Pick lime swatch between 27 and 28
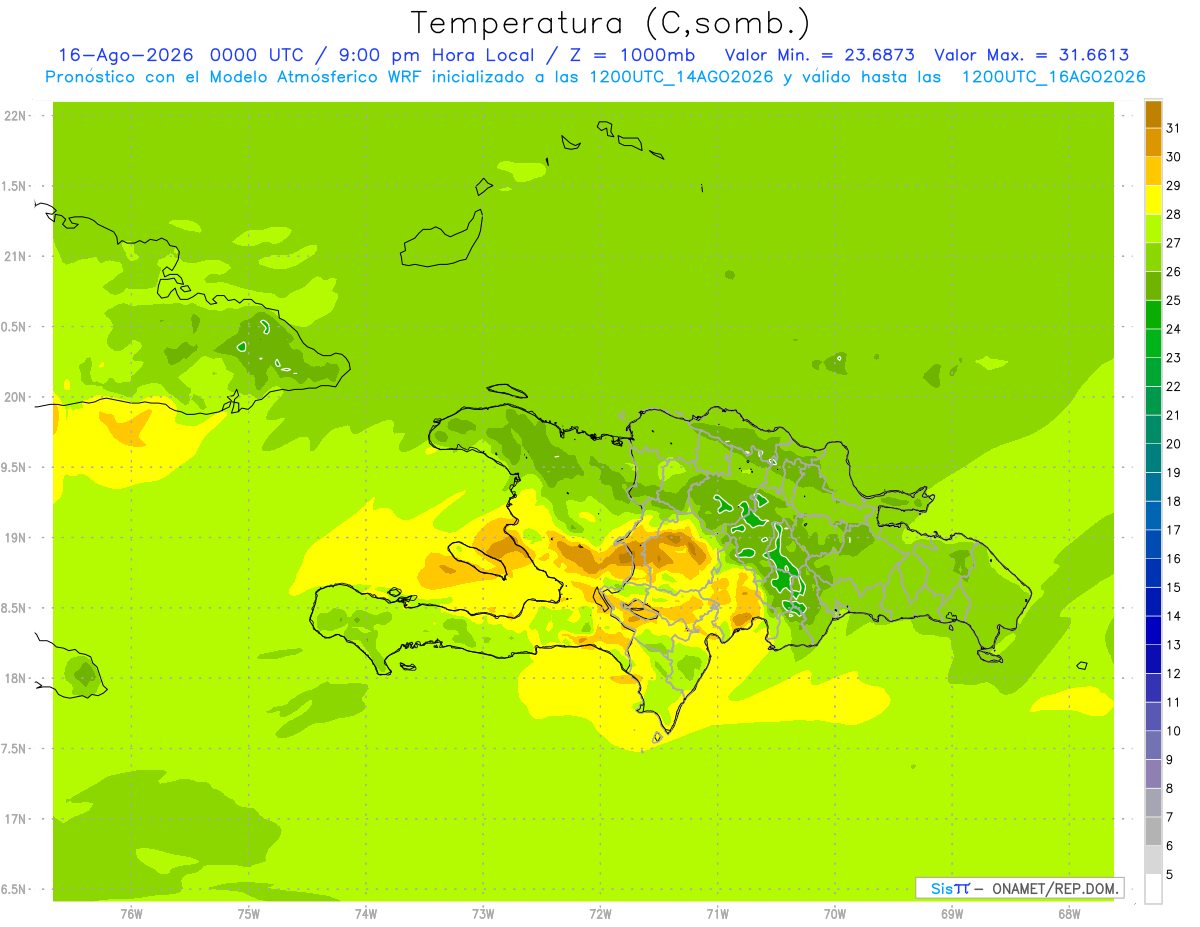This screenshot has height=927, width=1200. click(x=1153, y=229)
